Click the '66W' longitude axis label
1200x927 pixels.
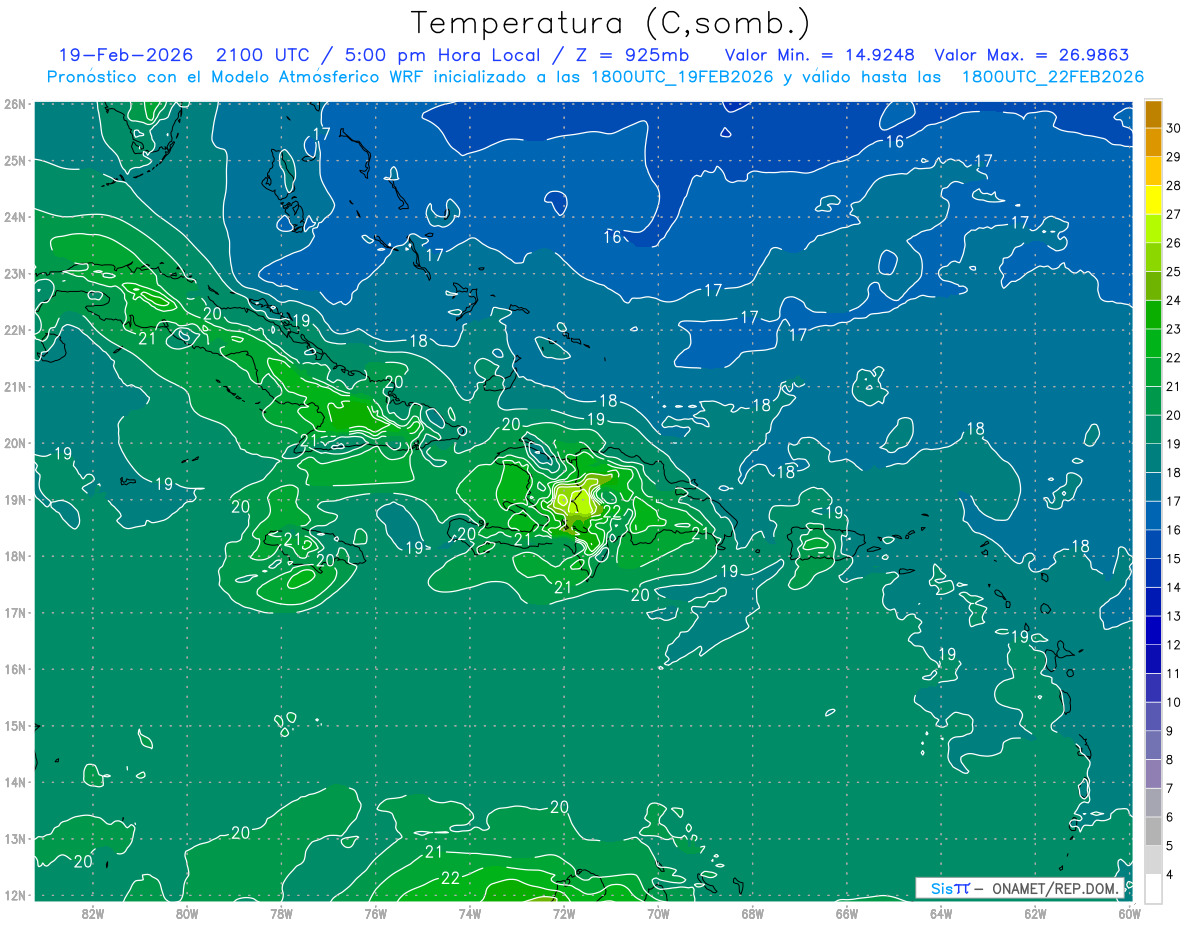(x=846, y=913)
